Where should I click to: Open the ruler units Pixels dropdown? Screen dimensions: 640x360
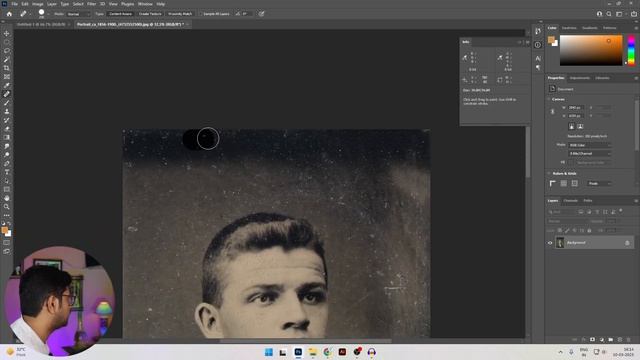point(599,184)
